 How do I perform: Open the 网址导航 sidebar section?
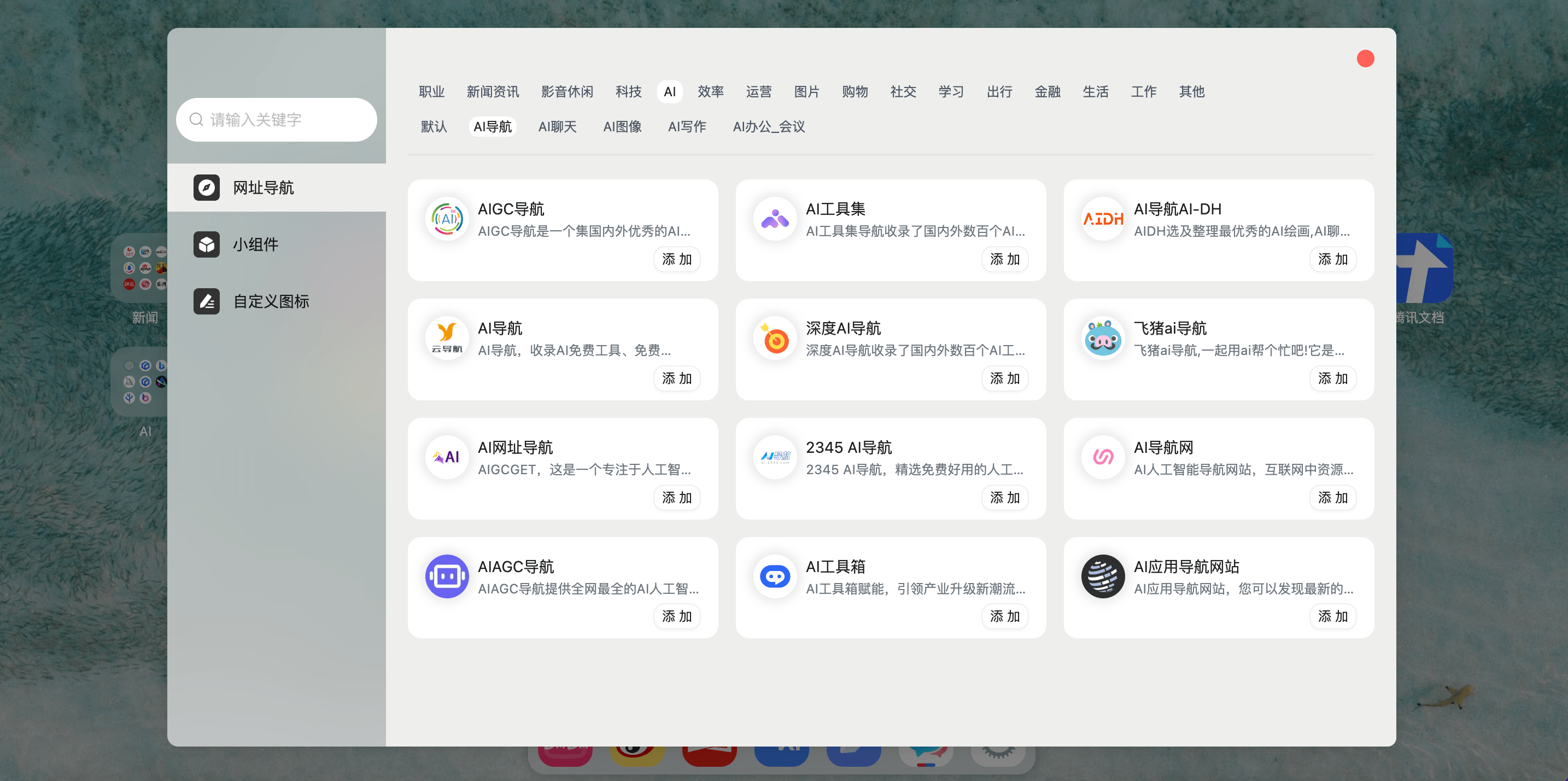point(276,188)
